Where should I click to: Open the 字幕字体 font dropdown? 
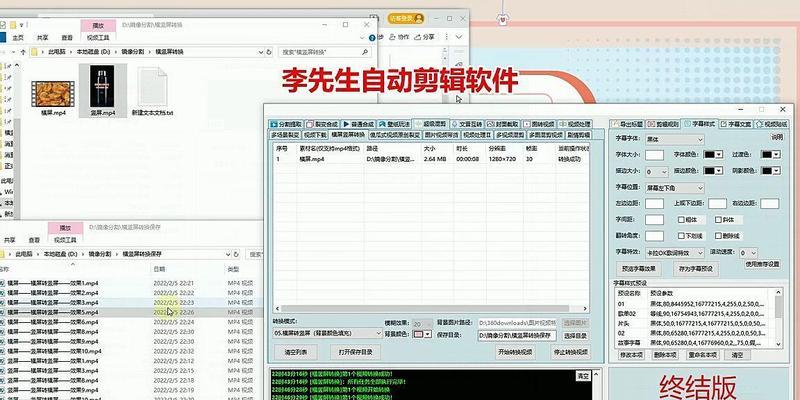point(674,139)
